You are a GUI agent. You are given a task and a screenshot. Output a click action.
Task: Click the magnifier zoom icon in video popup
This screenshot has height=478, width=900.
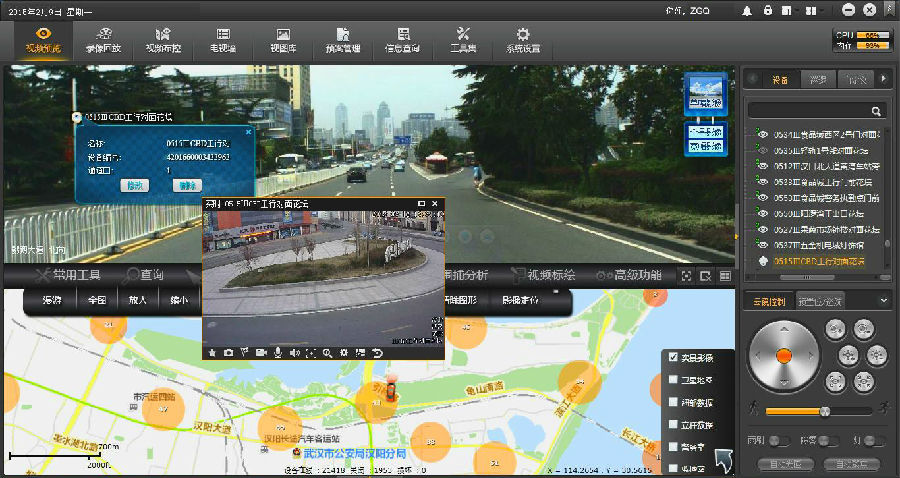tap(327, 353)
